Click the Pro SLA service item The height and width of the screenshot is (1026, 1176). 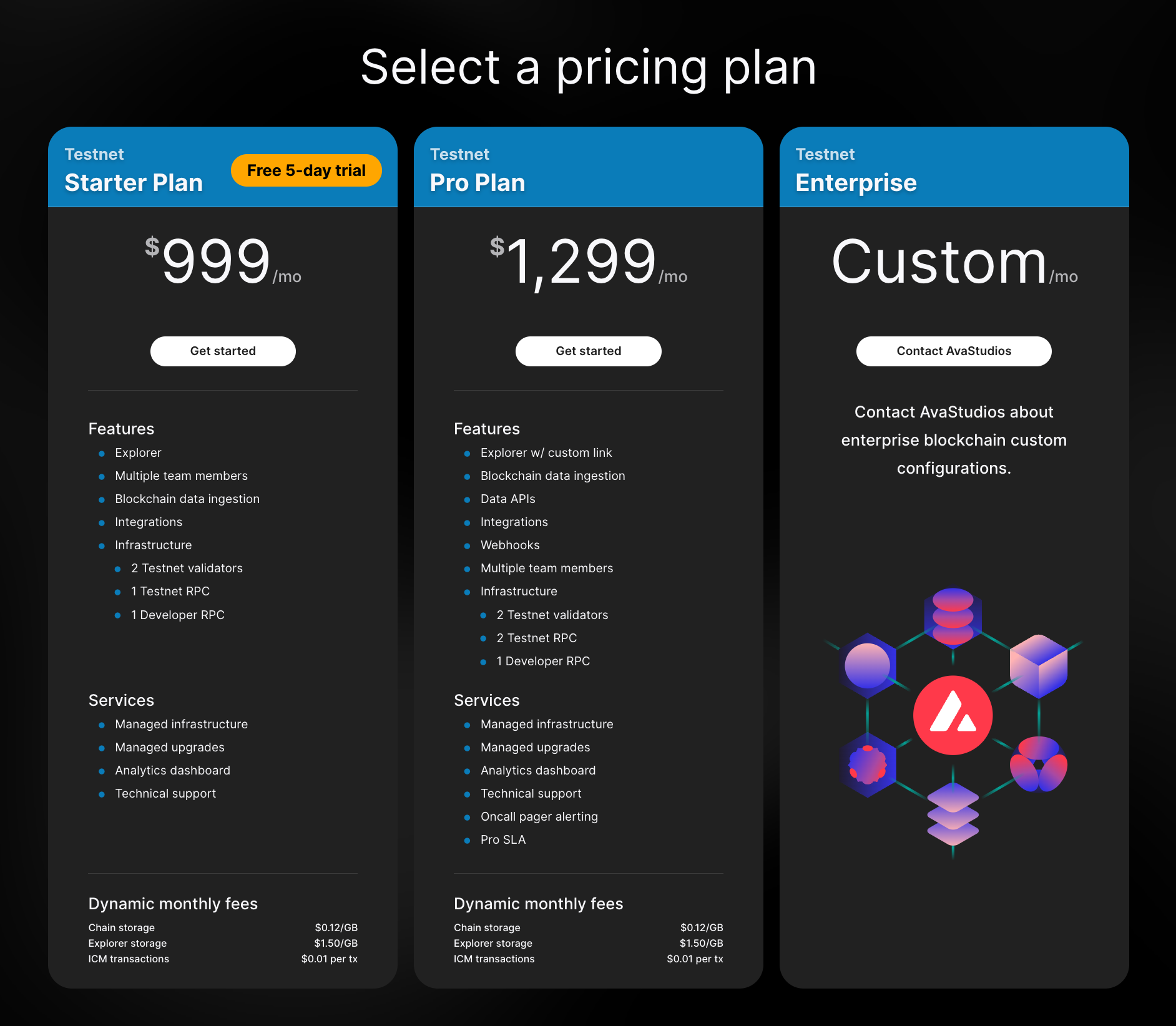pos(503,840)
